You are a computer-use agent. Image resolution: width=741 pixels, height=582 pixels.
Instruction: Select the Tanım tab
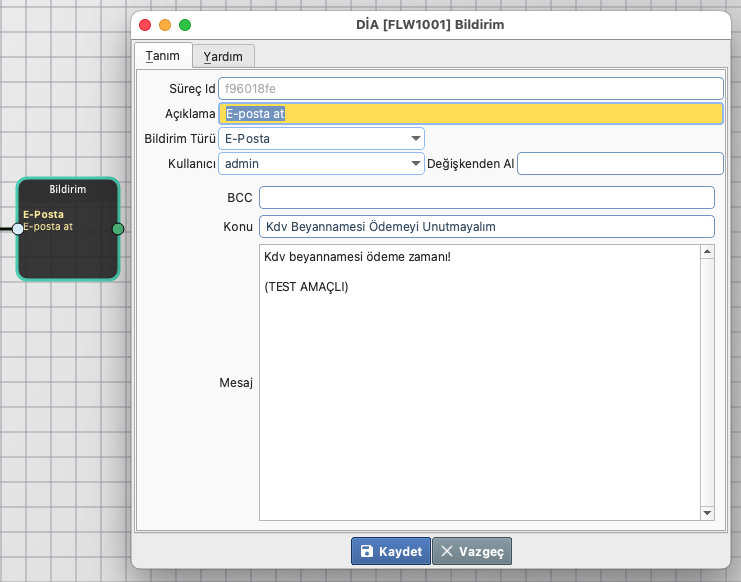(161, 56)
